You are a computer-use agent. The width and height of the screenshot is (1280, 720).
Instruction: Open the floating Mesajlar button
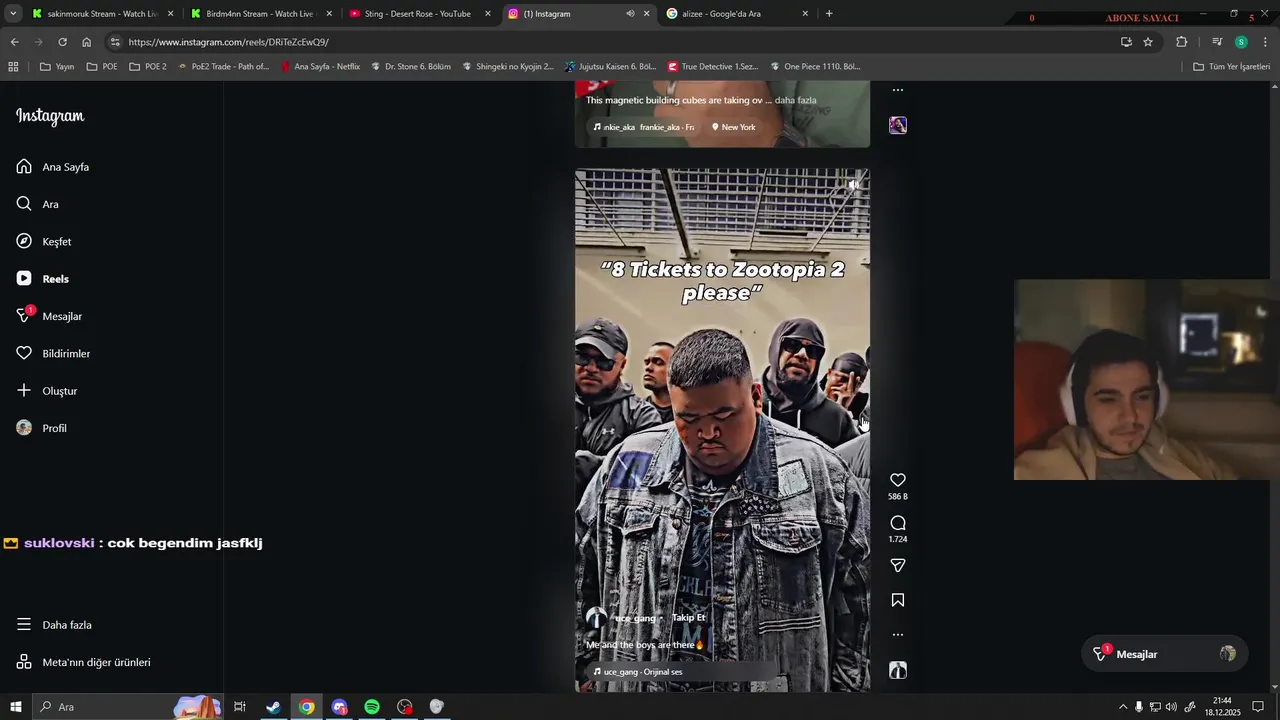click(1165, 654)
